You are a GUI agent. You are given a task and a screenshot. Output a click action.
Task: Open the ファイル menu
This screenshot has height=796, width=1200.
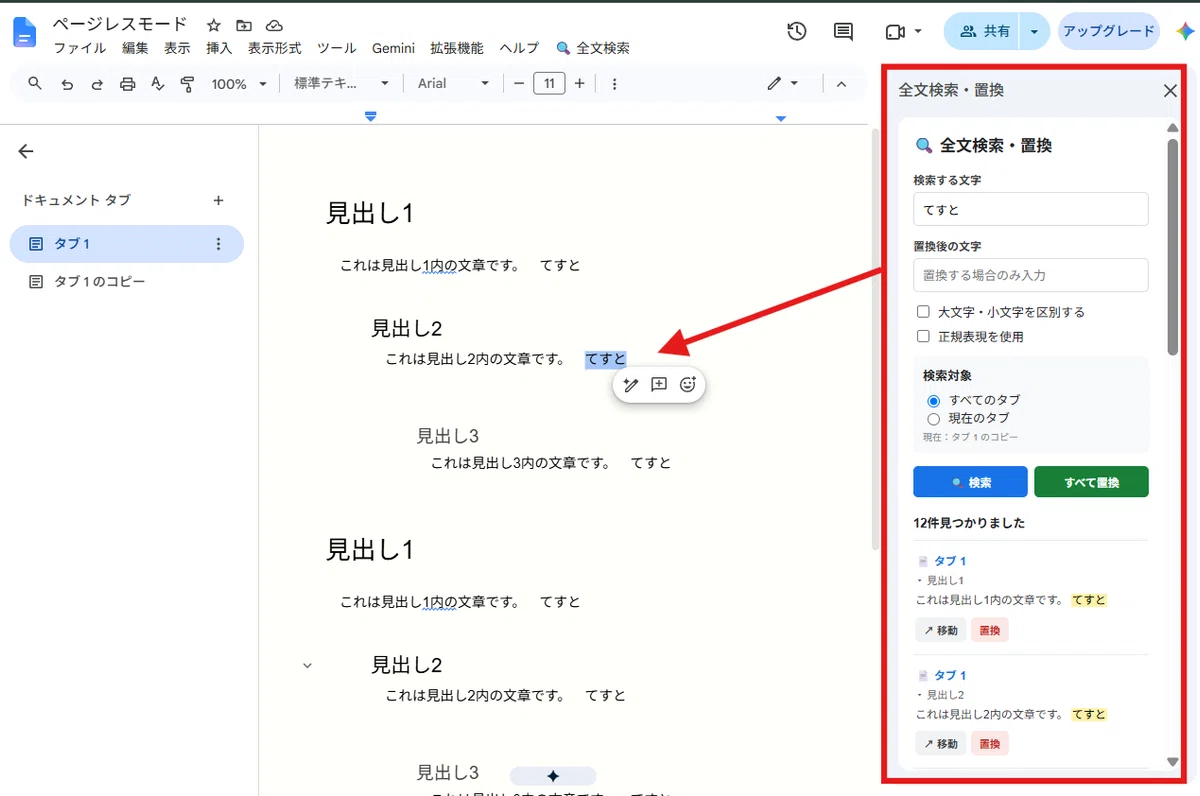pyautogui.click(x=79, y=48)
